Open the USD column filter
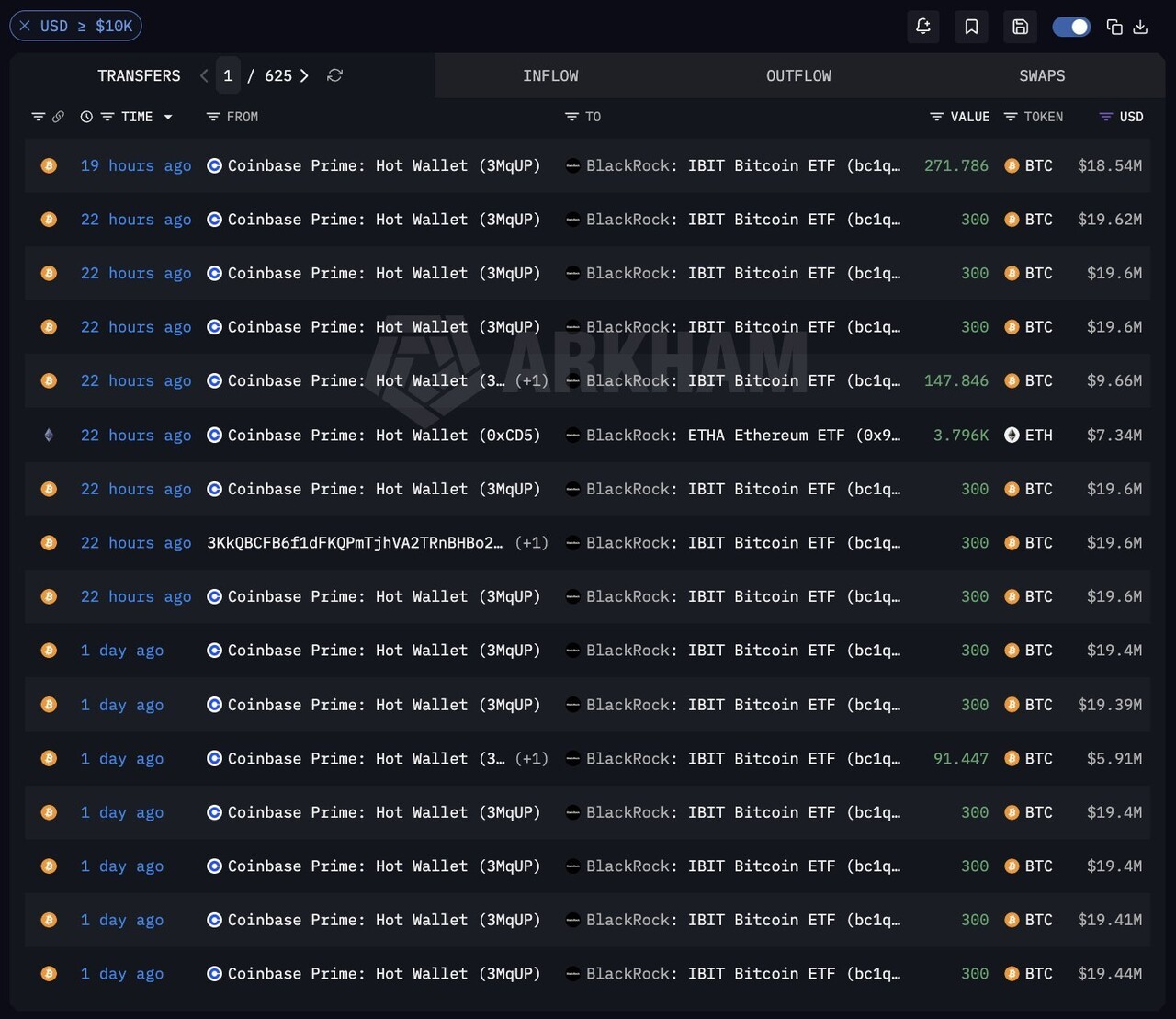The width and height of the screenshot is (1176, 1019). pyautogui.click(x=1106, y=117)
